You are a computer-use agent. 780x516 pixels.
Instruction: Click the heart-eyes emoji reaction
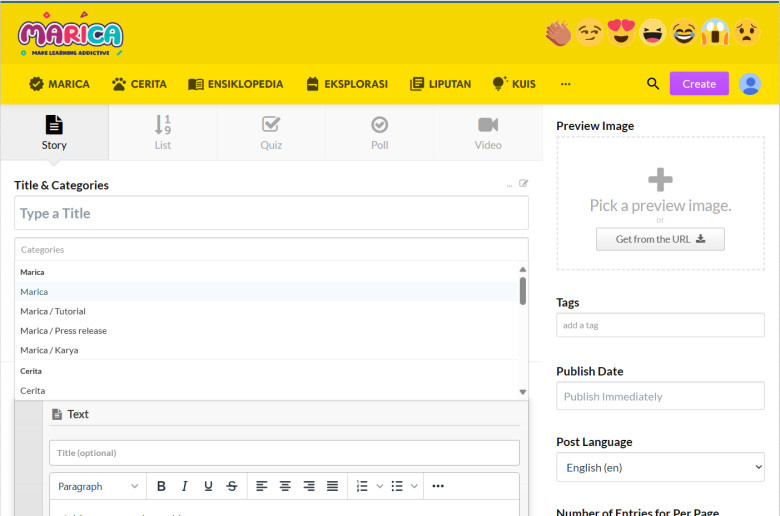622,33
